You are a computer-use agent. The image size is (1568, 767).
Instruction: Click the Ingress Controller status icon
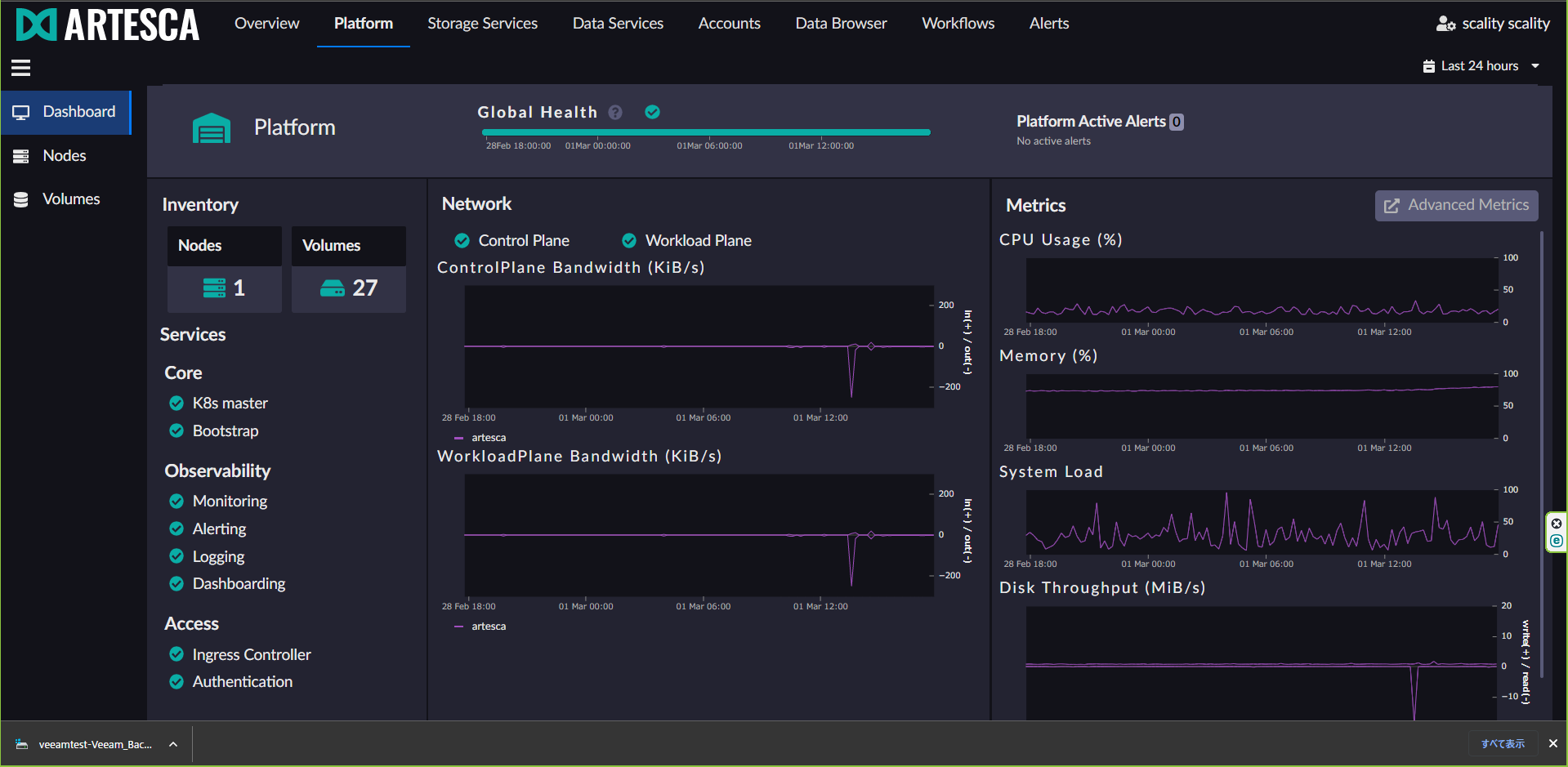[x=176, y=654]
